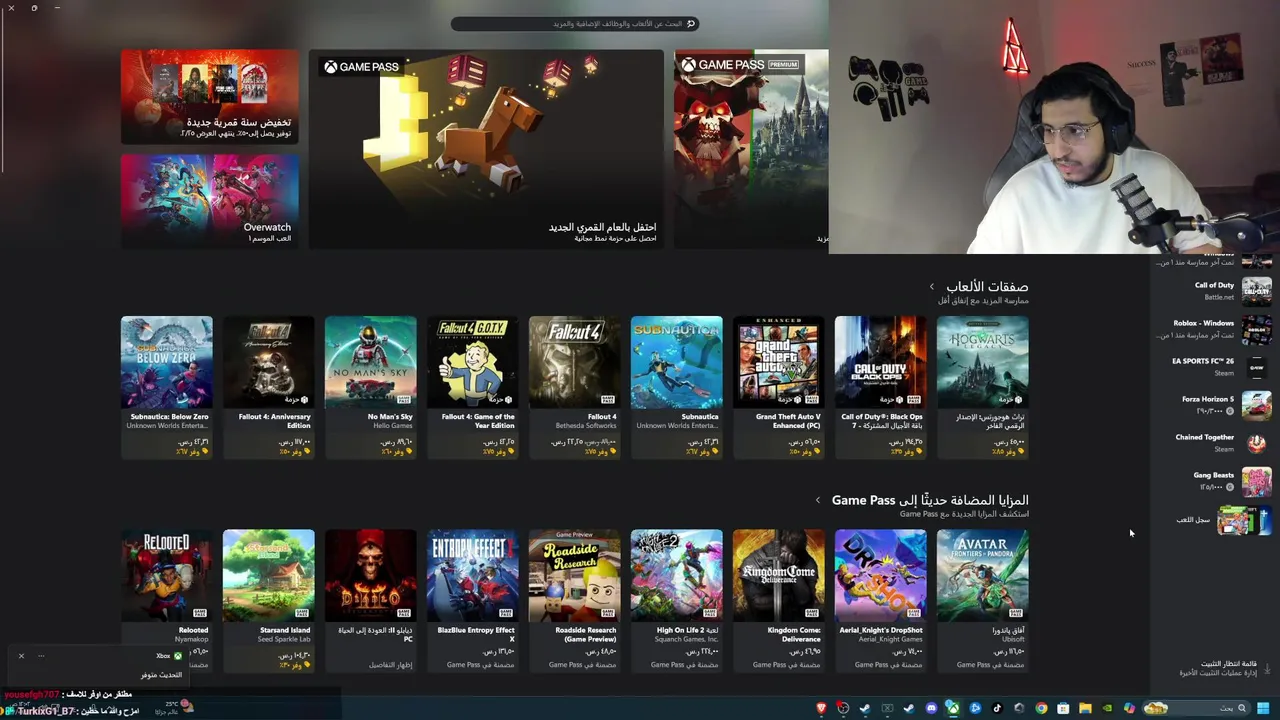Open OBS Studio from the taskbar
1280x720 pixels.
tap(843, 708)
